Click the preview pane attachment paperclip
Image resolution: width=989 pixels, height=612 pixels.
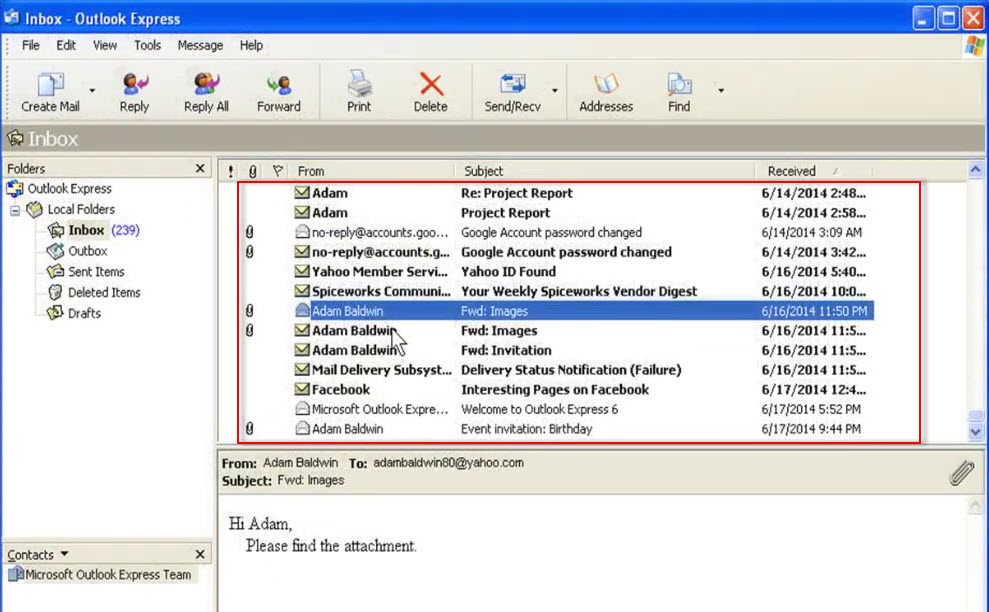point(961,473)
